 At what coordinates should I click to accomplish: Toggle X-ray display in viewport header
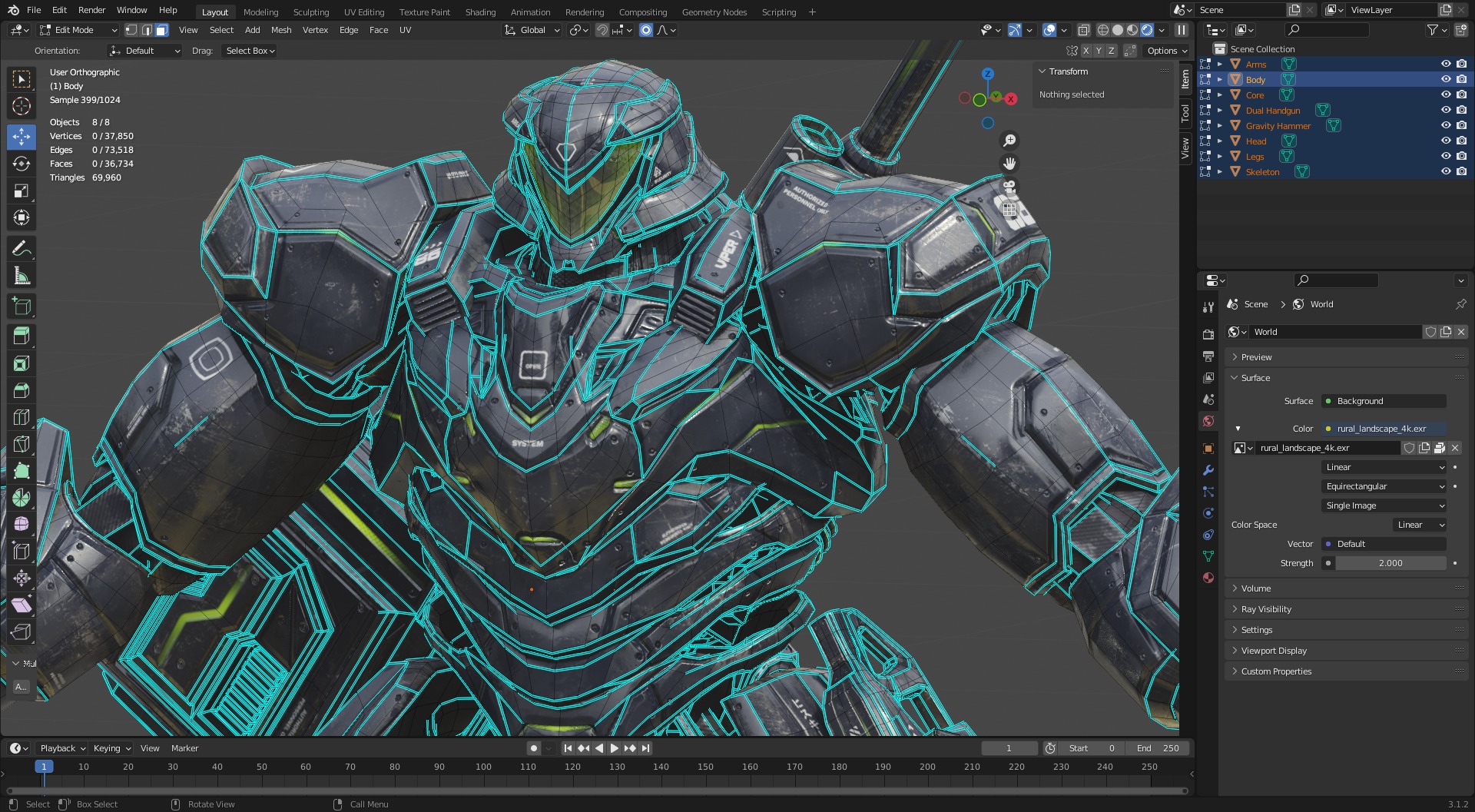coord(1083,30)
